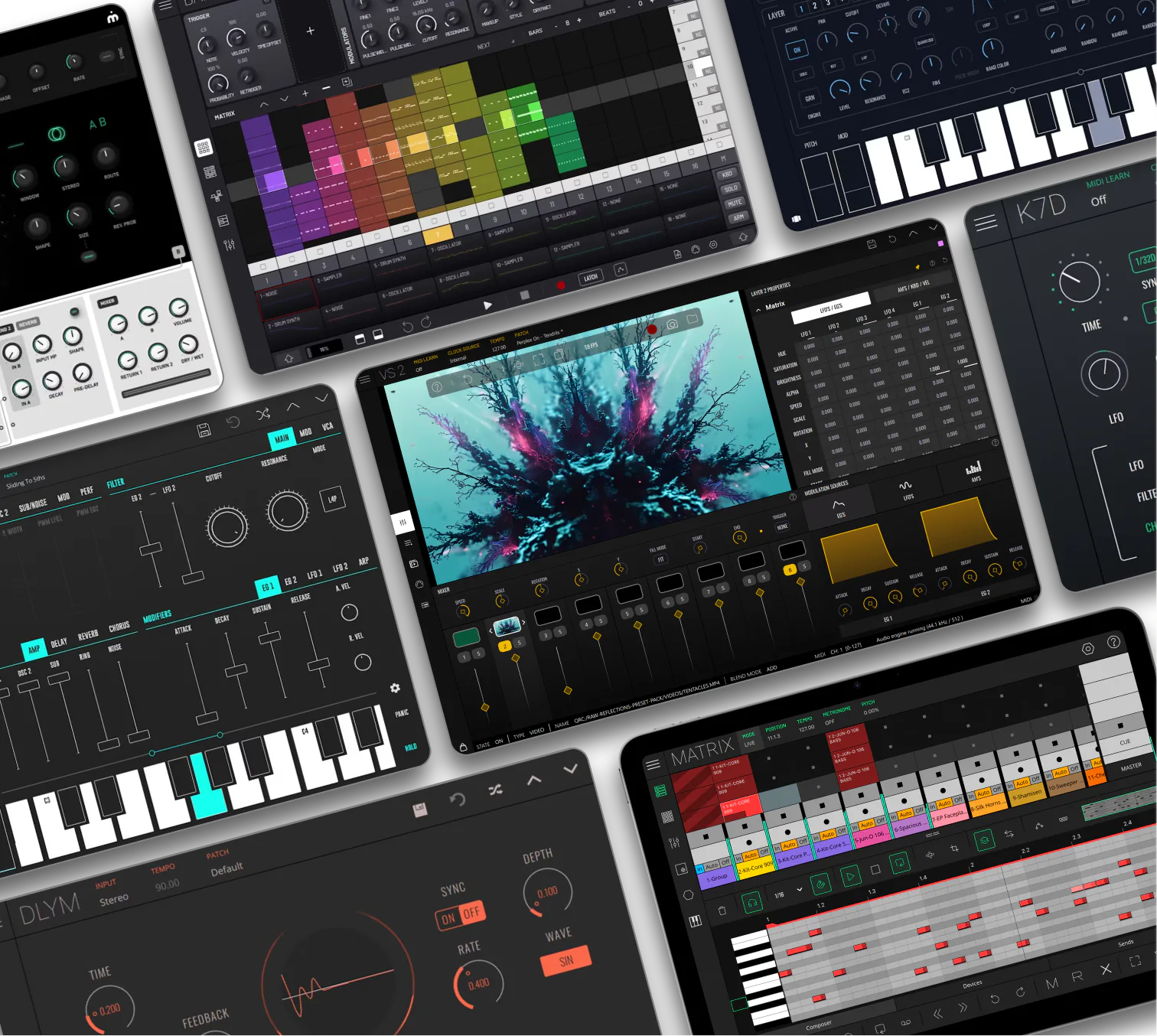Screen dimensions: 1157x1036
Task: Click the RATE knob showing 0.400 in DLYM
Action: click(x=479, y=984)
